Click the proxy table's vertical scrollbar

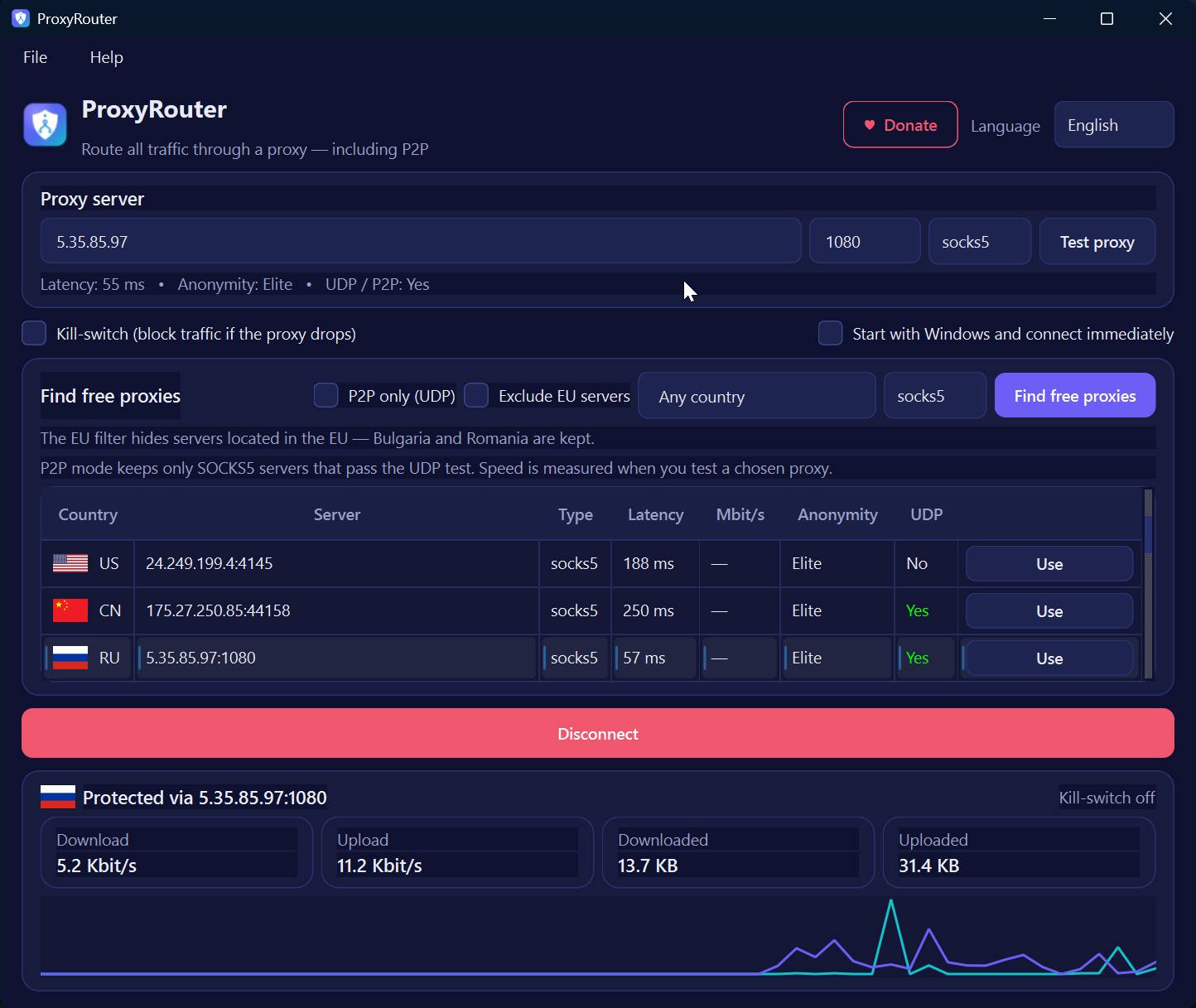tap(1148, 584)
